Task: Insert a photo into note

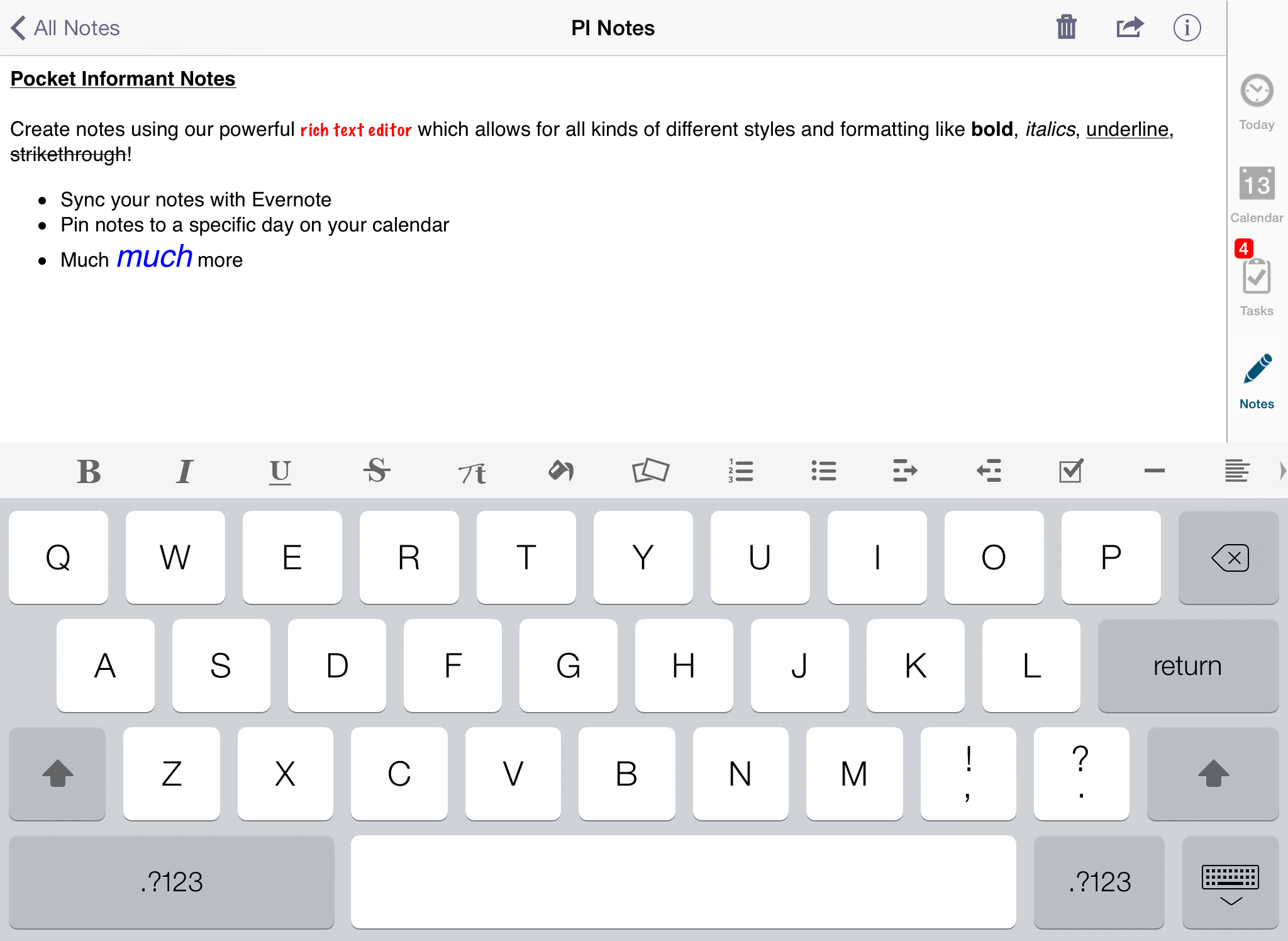Action: coord(650,471)
